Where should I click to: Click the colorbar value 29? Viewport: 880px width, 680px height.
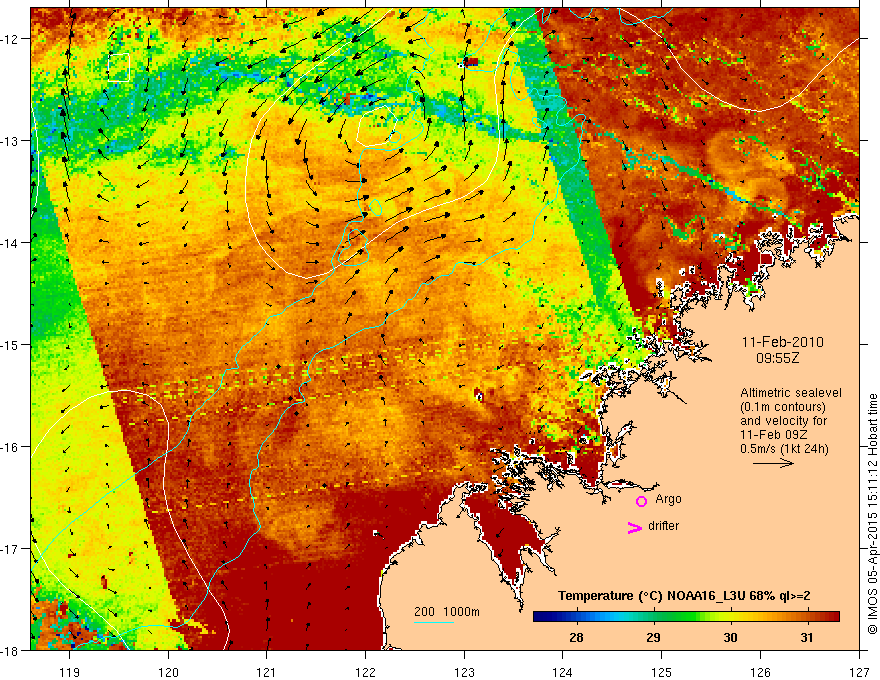pyautogui.click(x=653, y=638)
